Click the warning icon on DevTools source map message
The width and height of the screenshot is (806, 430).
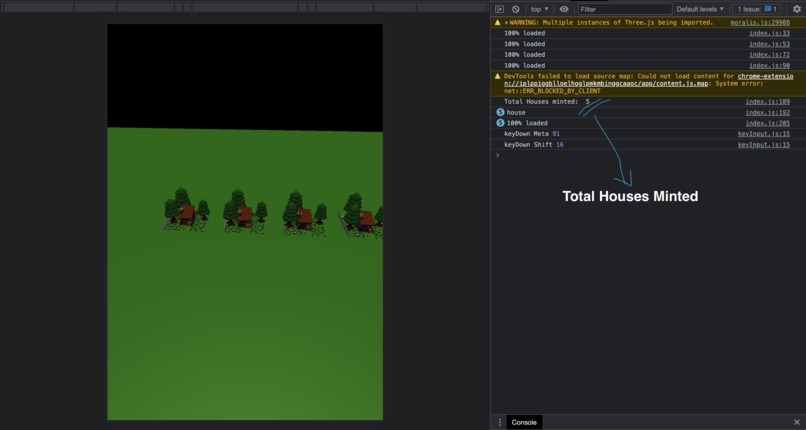[497, 76]
